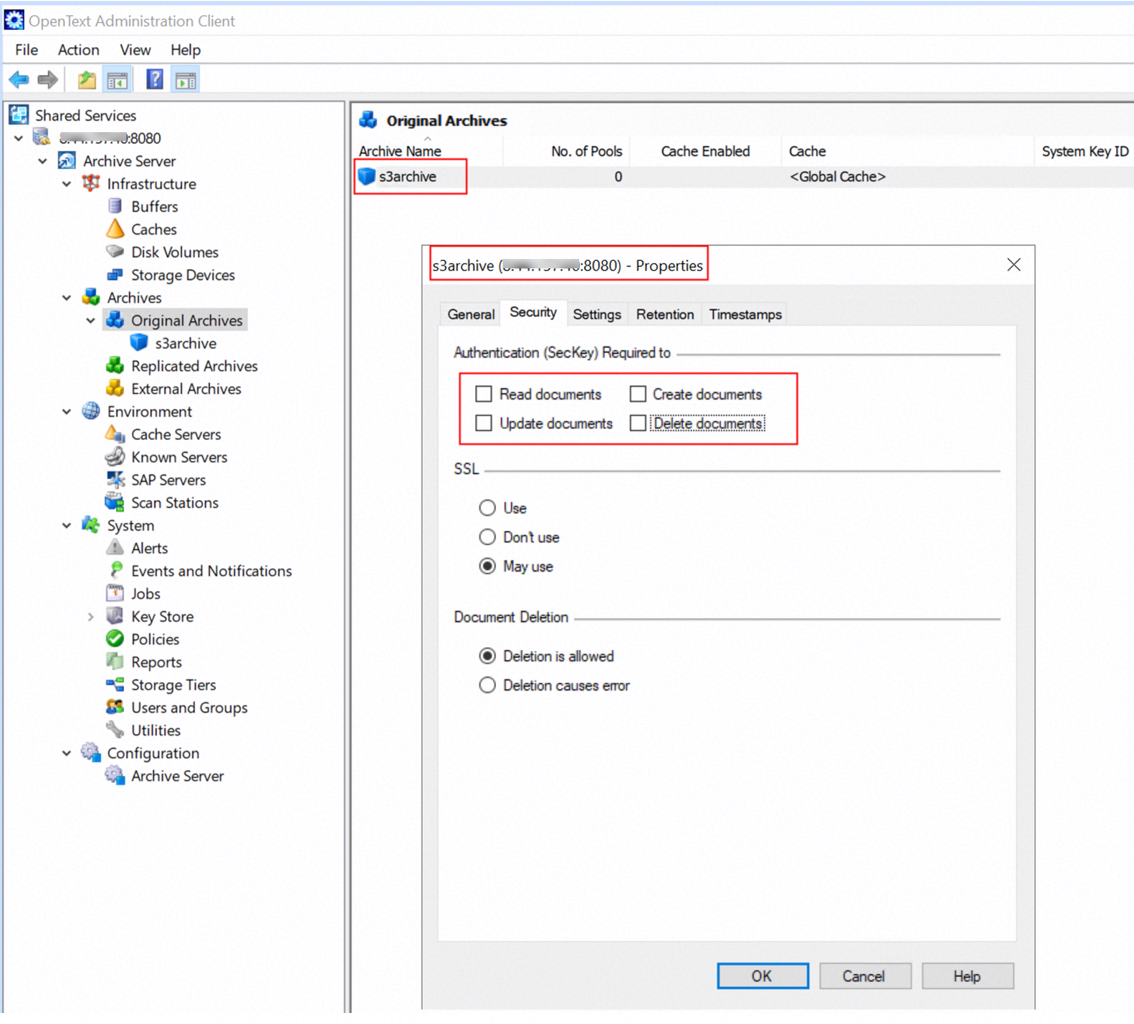Confirm properties with the OK button

click(x=763, y=976)
